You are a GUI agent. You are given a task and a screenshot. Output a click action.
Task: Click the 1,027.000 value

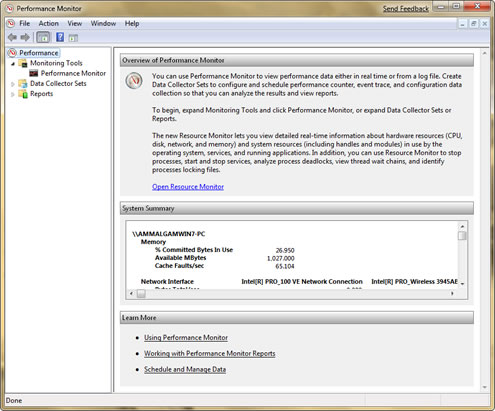tap(281, 258)
